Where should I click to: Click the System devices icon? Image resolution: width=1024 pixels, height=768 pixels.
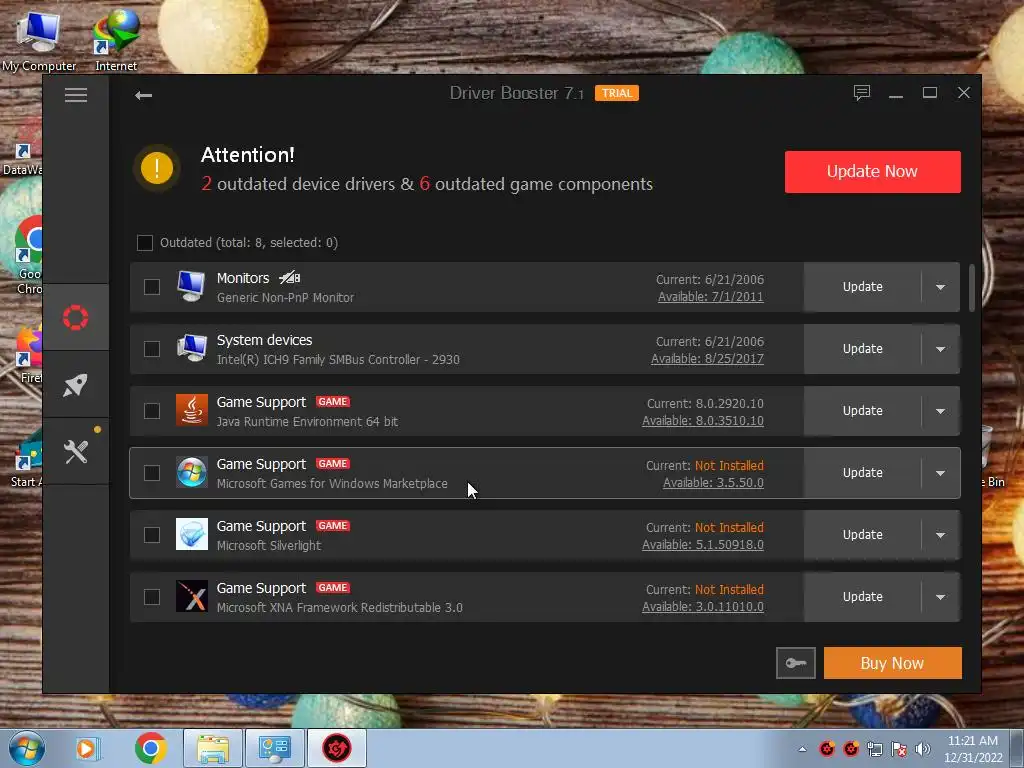[x=191, y=348]
